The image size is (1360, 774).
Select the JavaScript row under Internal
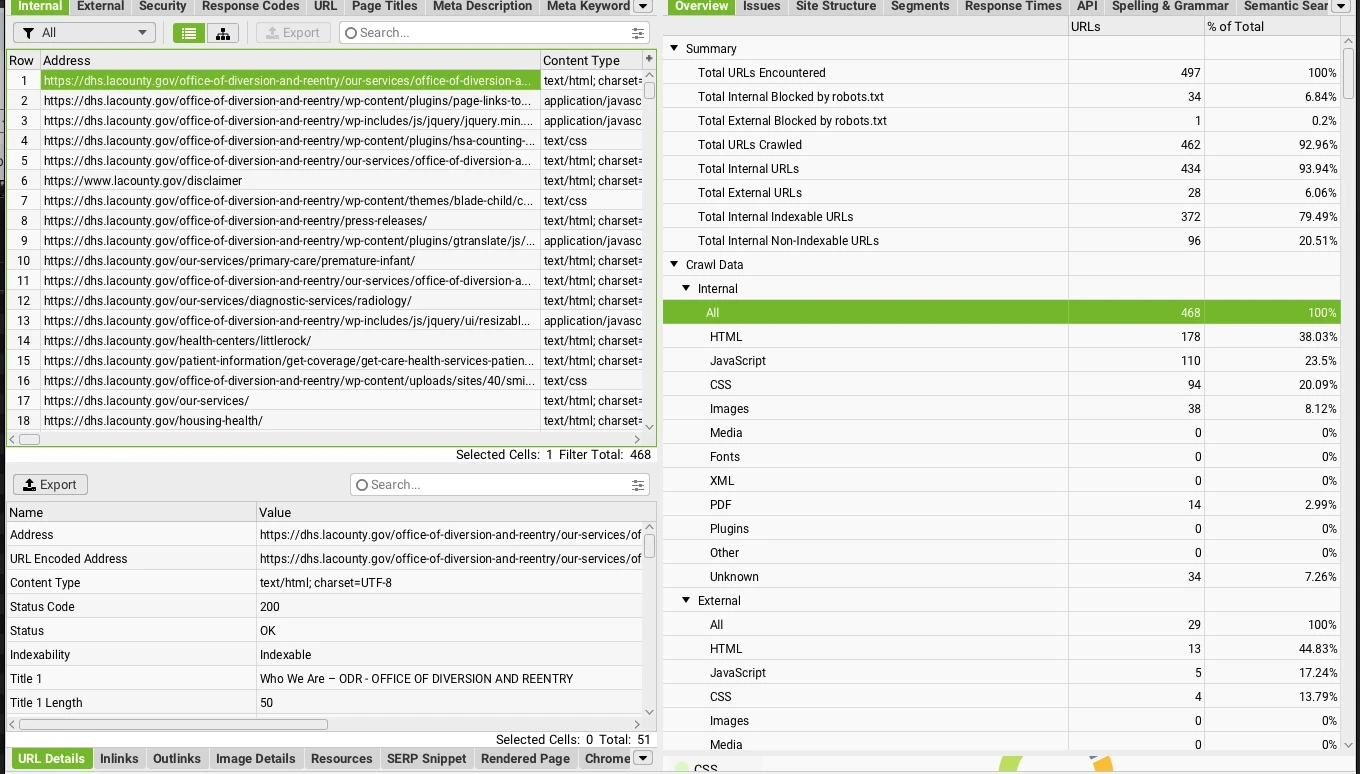point(1001,361)
